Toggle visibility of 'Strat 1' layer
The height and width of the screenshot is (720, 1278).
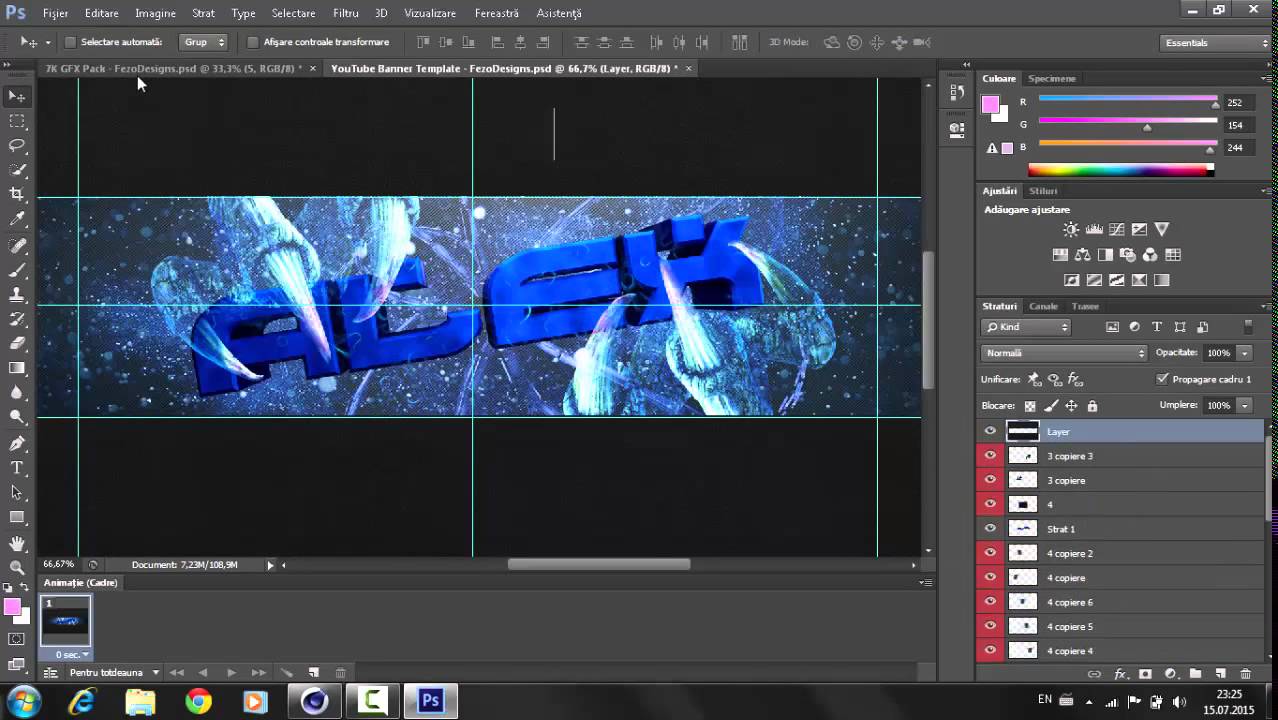[x=990, y=529]
